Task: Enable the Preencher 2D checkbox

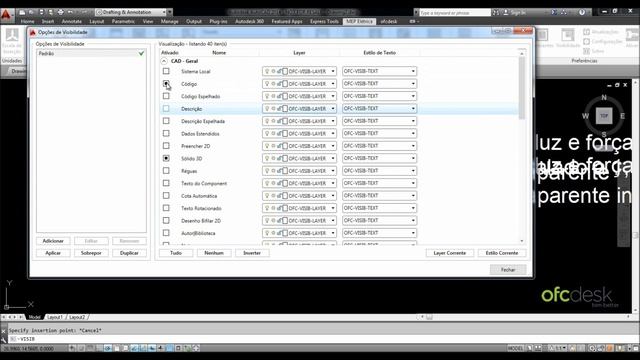Action: (x=166, y=146)
